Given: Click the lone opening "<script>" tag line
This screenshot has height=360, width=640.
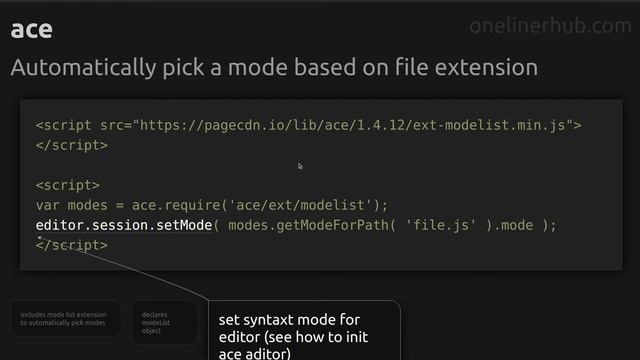Looking at the screenshot, I should point(68,185).
